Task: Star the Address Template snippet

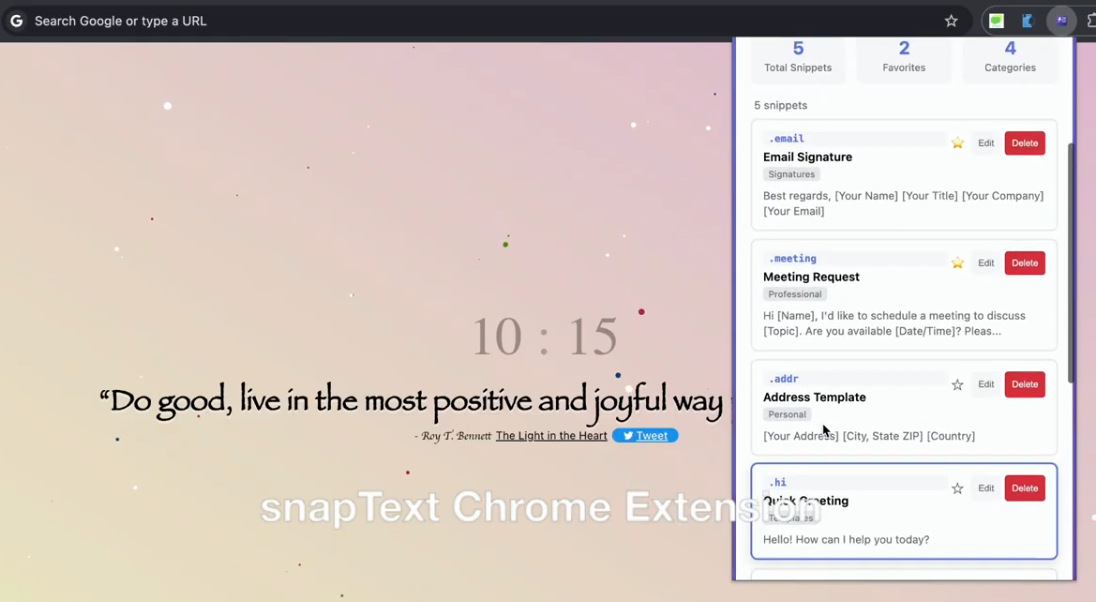Action: click(957, 385)
